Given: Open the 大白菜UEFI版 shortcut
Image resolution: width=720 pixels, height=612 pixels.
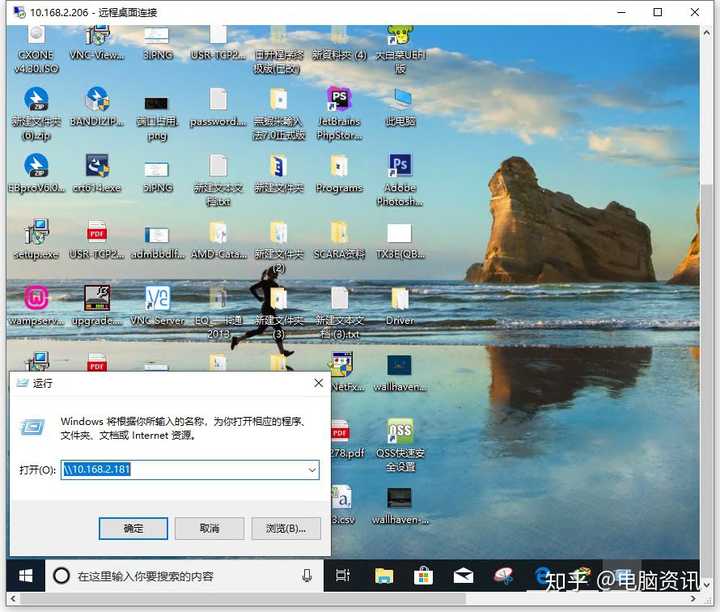Looking at the screenshot, I should (x=400, y=50).
